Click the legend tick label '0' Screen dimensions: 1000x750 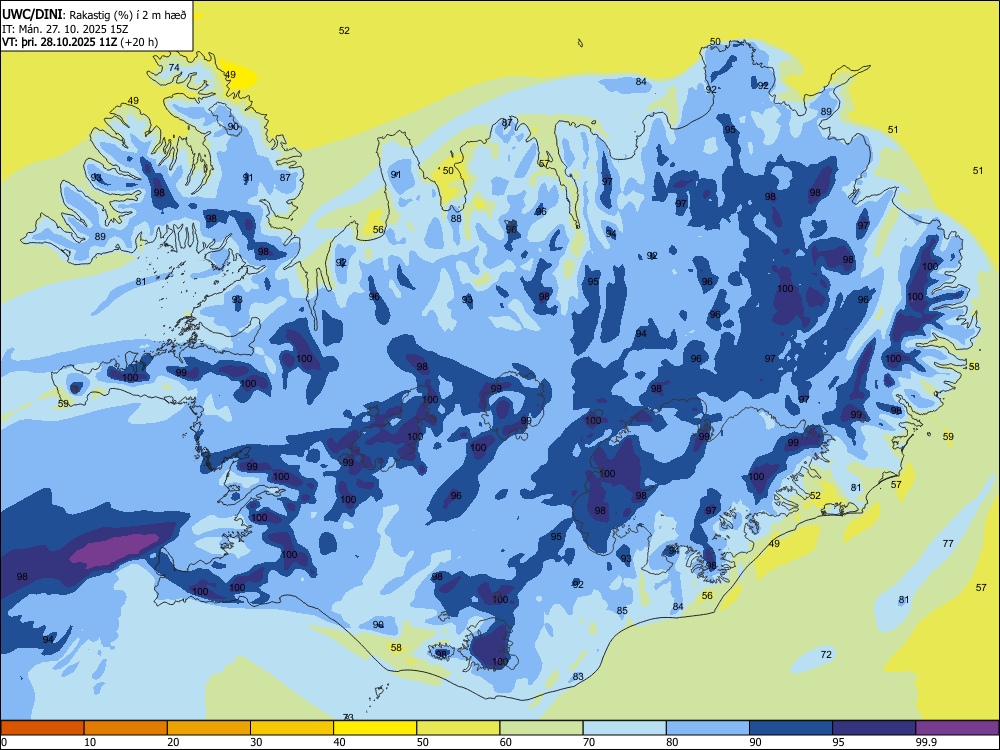tap(4, 742)
